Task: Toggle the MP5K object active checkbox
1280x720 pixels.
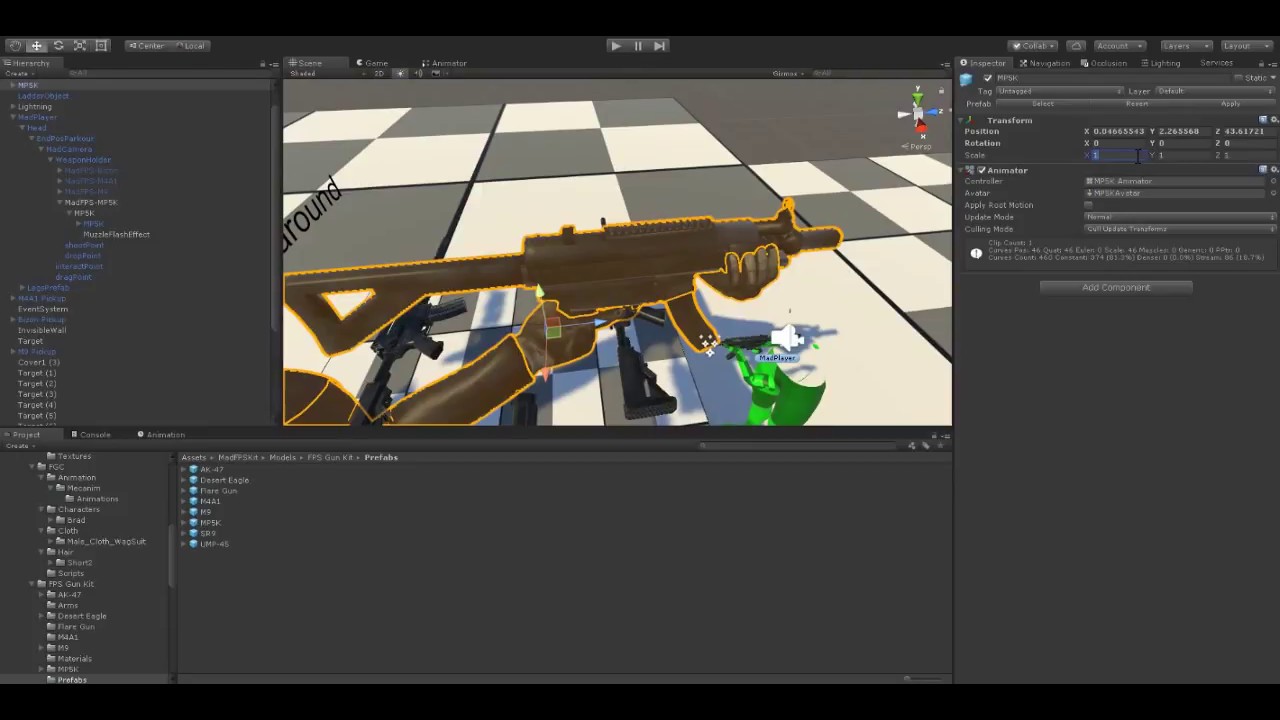Action: pos(988,78)
